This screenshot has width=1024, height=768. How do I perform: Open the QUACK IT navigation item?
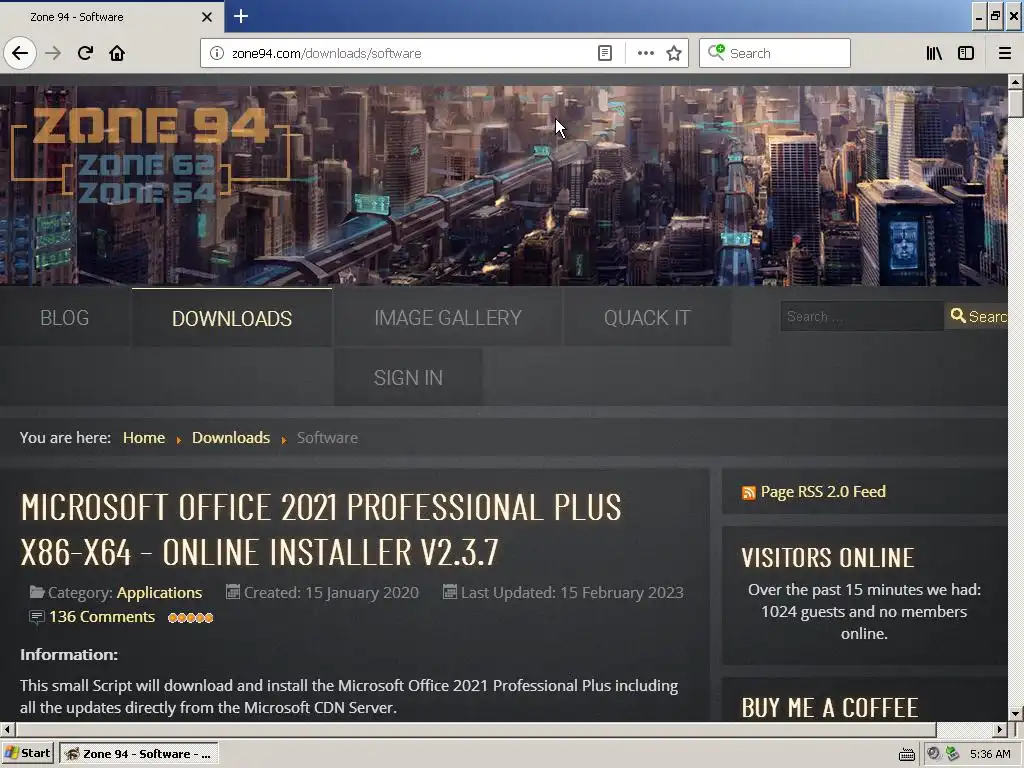647,317
